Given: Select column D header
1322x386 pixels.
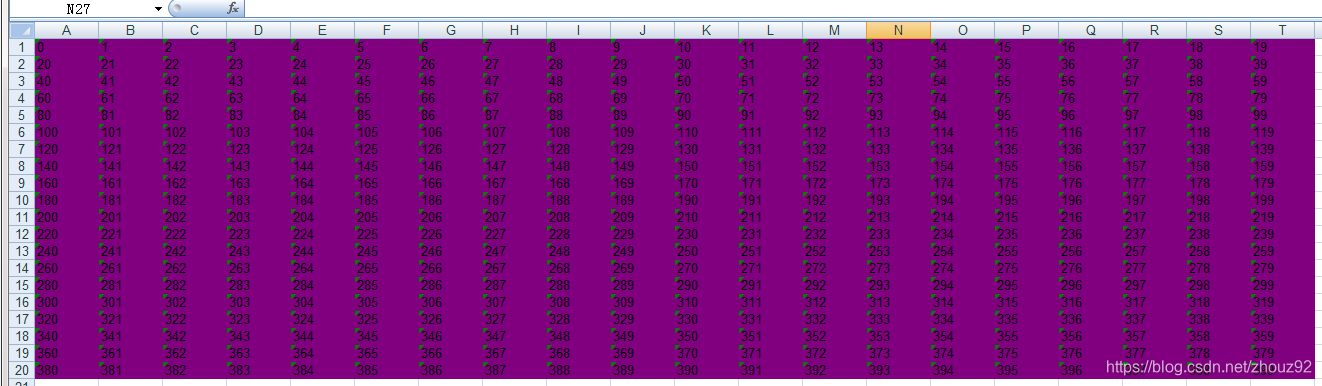Looking at the screenshot, I should 258,31.
